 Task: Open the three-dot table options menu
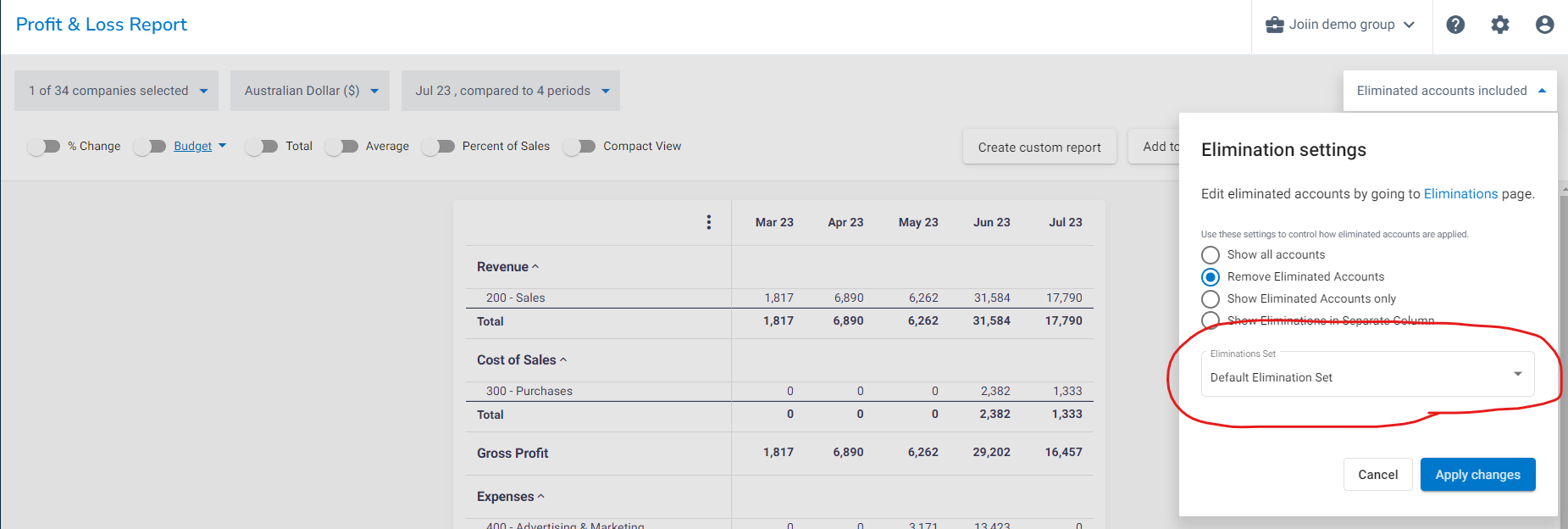(x=709, y=222)
